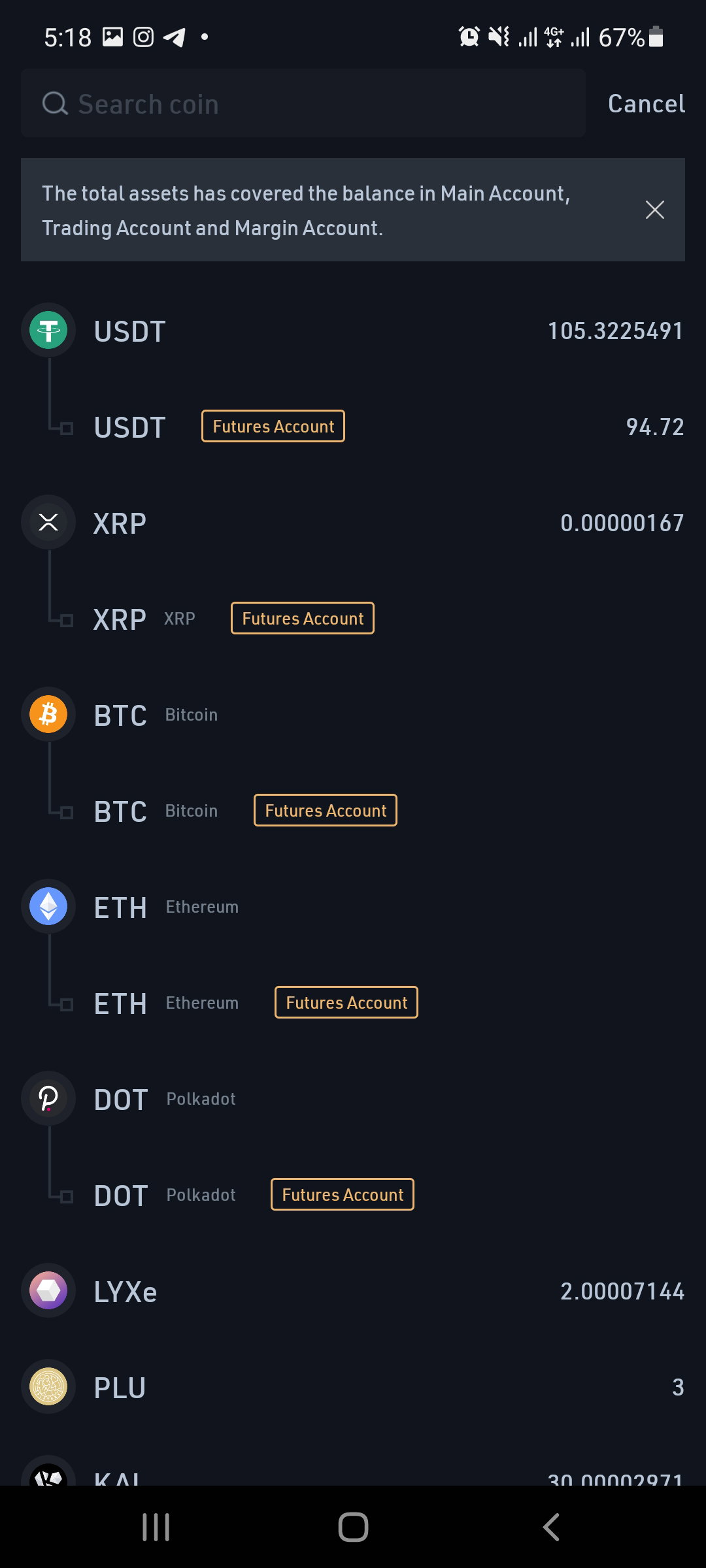This screenshot has height=1568, width=706.
Task: Go to Android home screen button
Action: tap(353, 1527)
